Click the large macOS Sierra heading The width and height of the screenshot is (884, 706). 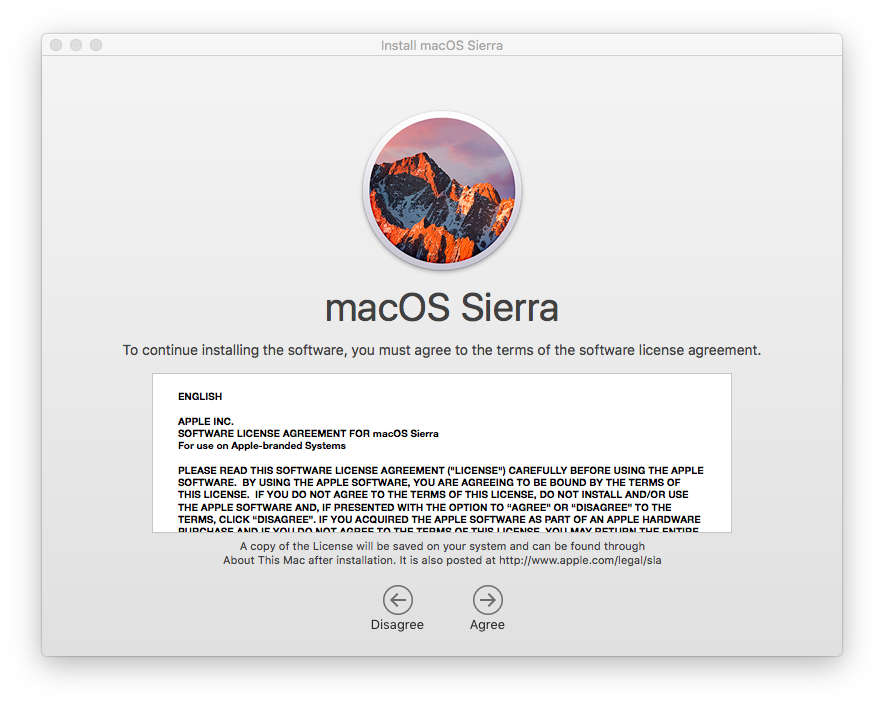(442, 307)
